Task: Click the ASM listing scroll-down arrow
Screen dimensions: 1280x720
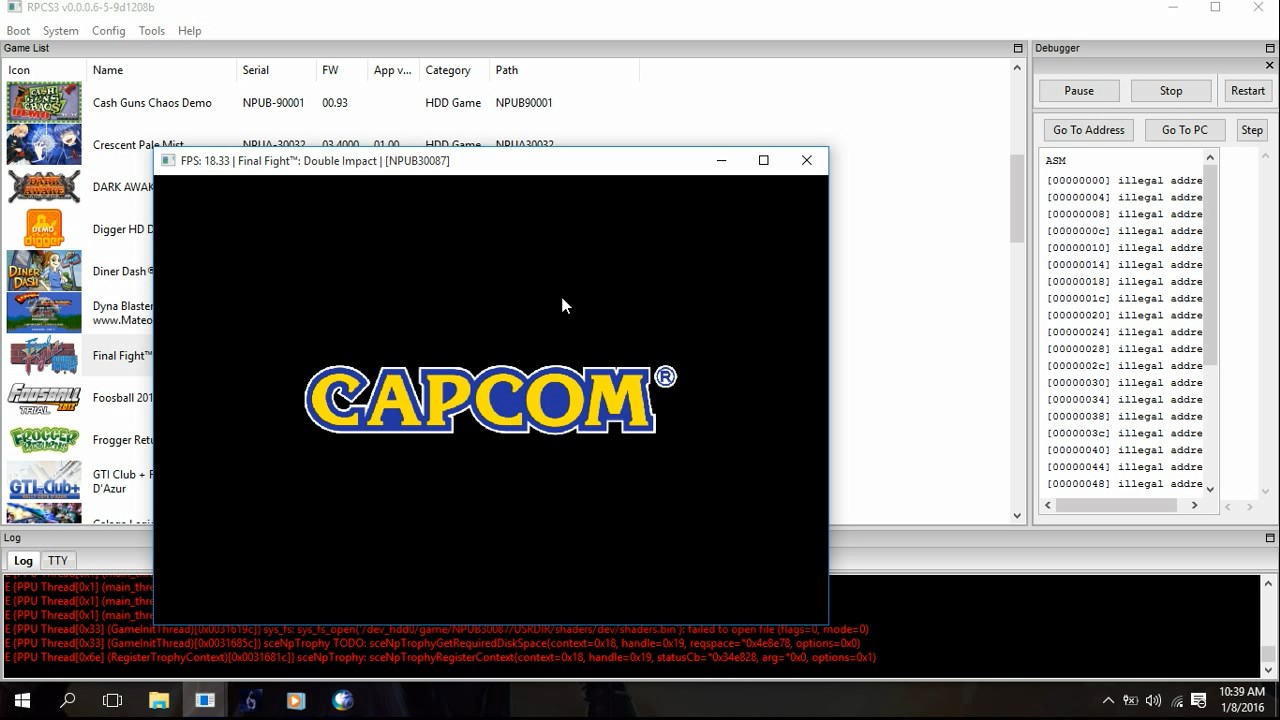Action: (1210, 489)
